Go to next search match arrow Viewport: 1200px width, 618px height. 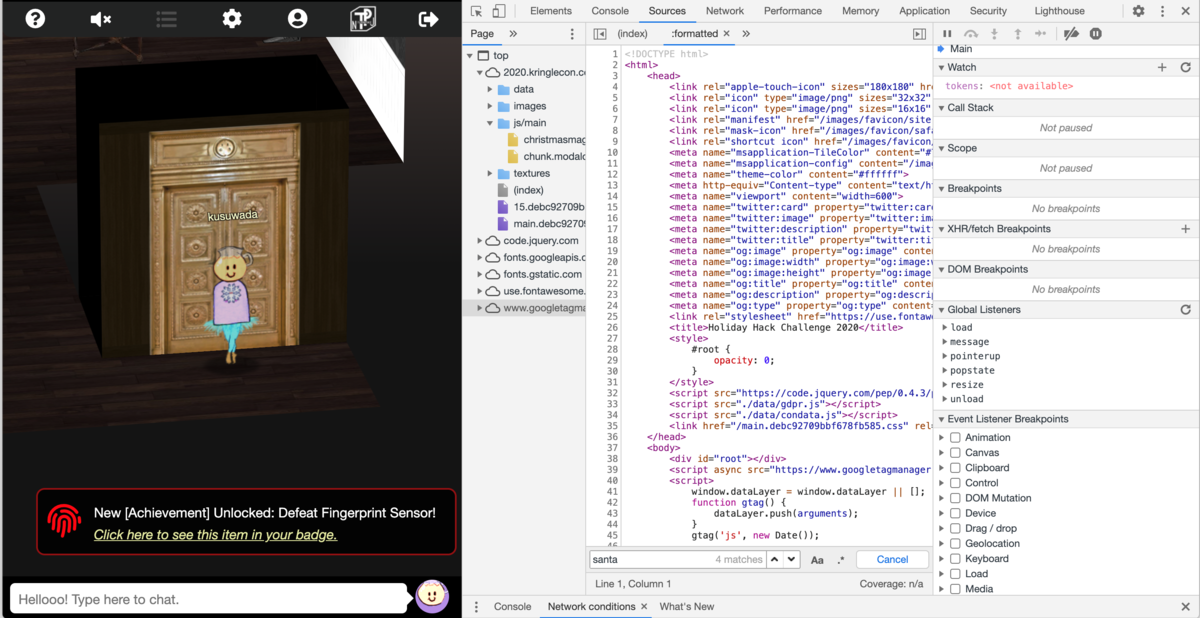pyautogui.click(x=791, y=560)
